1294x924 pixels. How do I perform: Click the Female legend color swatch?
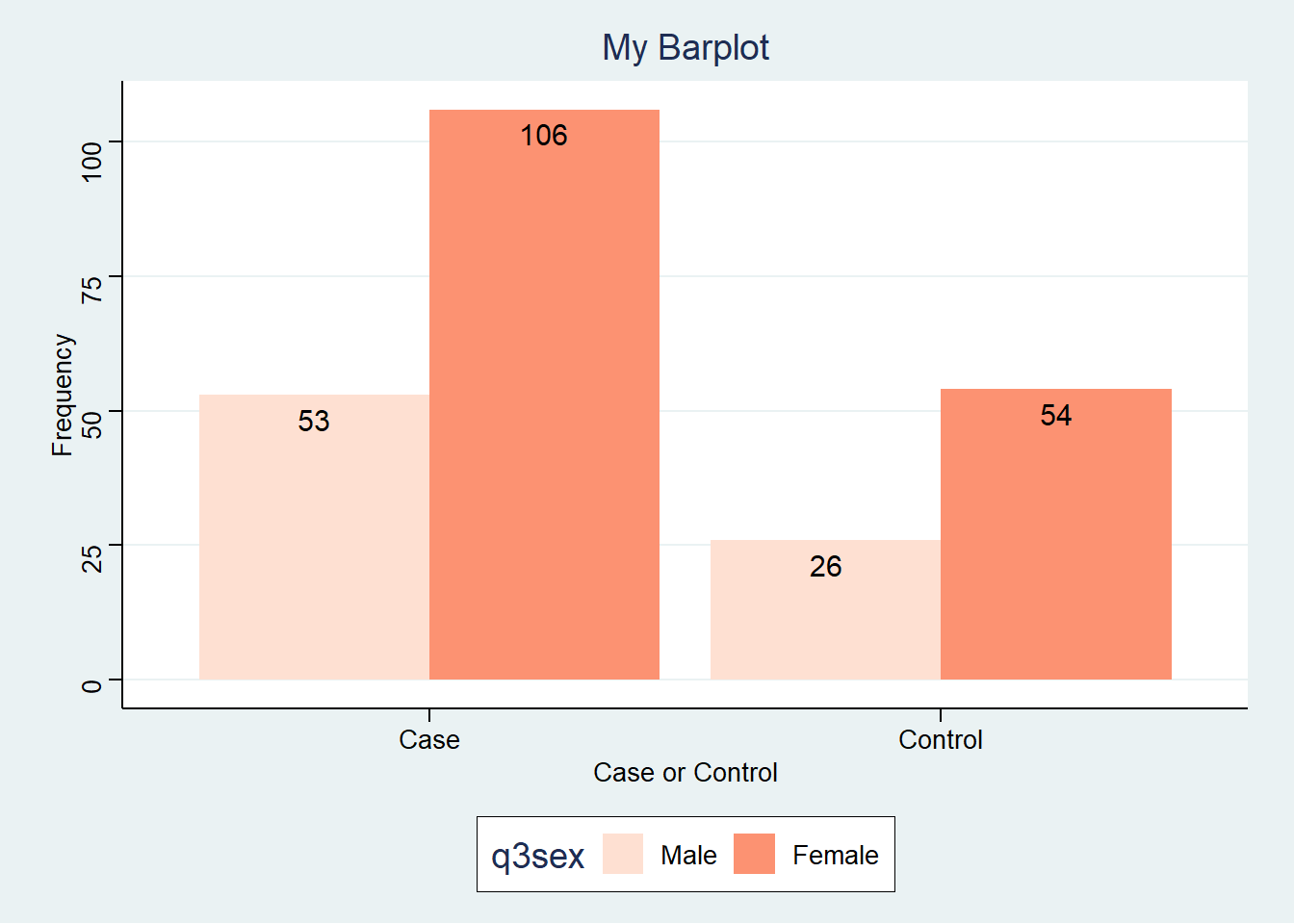[x=754, y=854]
